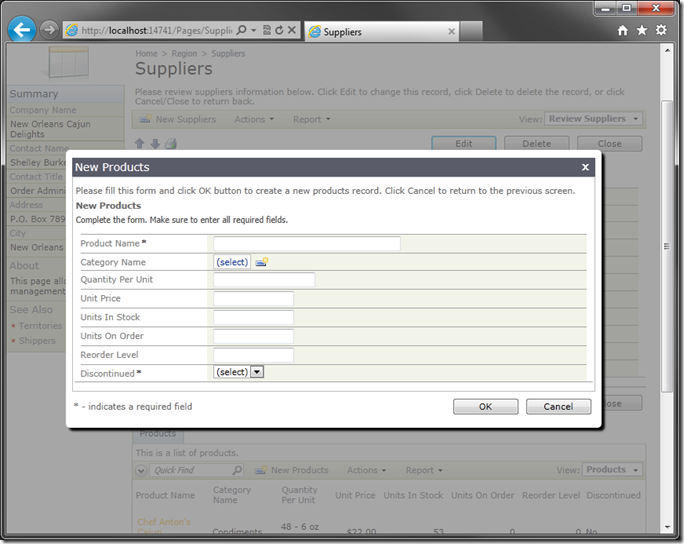The image size is (684, 544).
Task: Click the Reorder Level input field
Action: pos(253,355)
